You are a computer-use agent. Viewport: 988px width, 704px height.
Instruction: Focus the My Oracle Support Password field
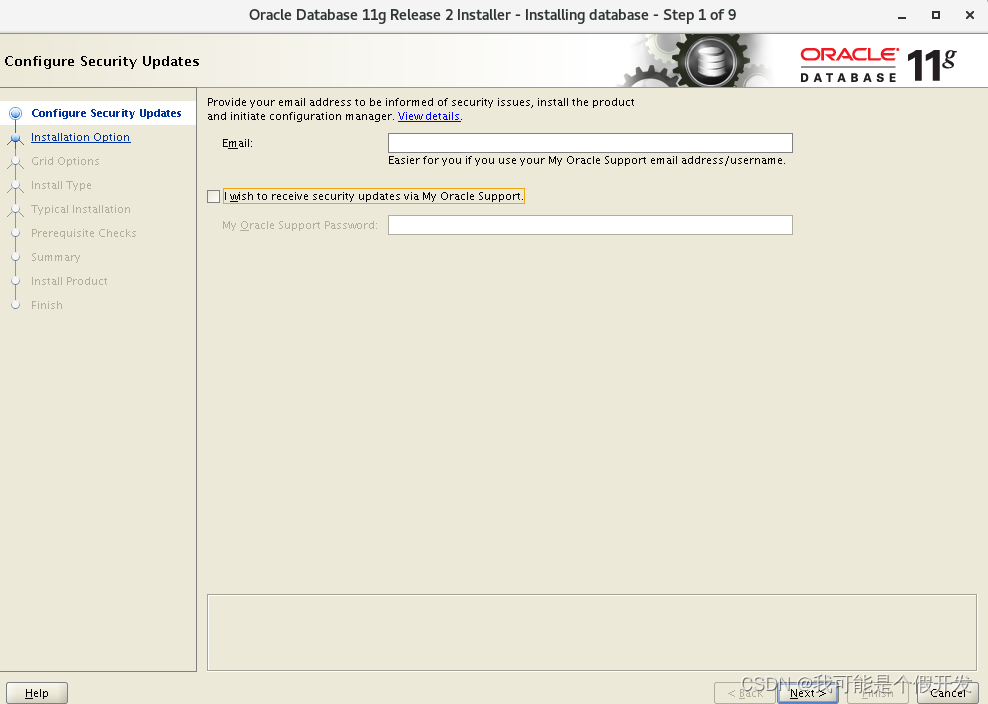[590, 225]
